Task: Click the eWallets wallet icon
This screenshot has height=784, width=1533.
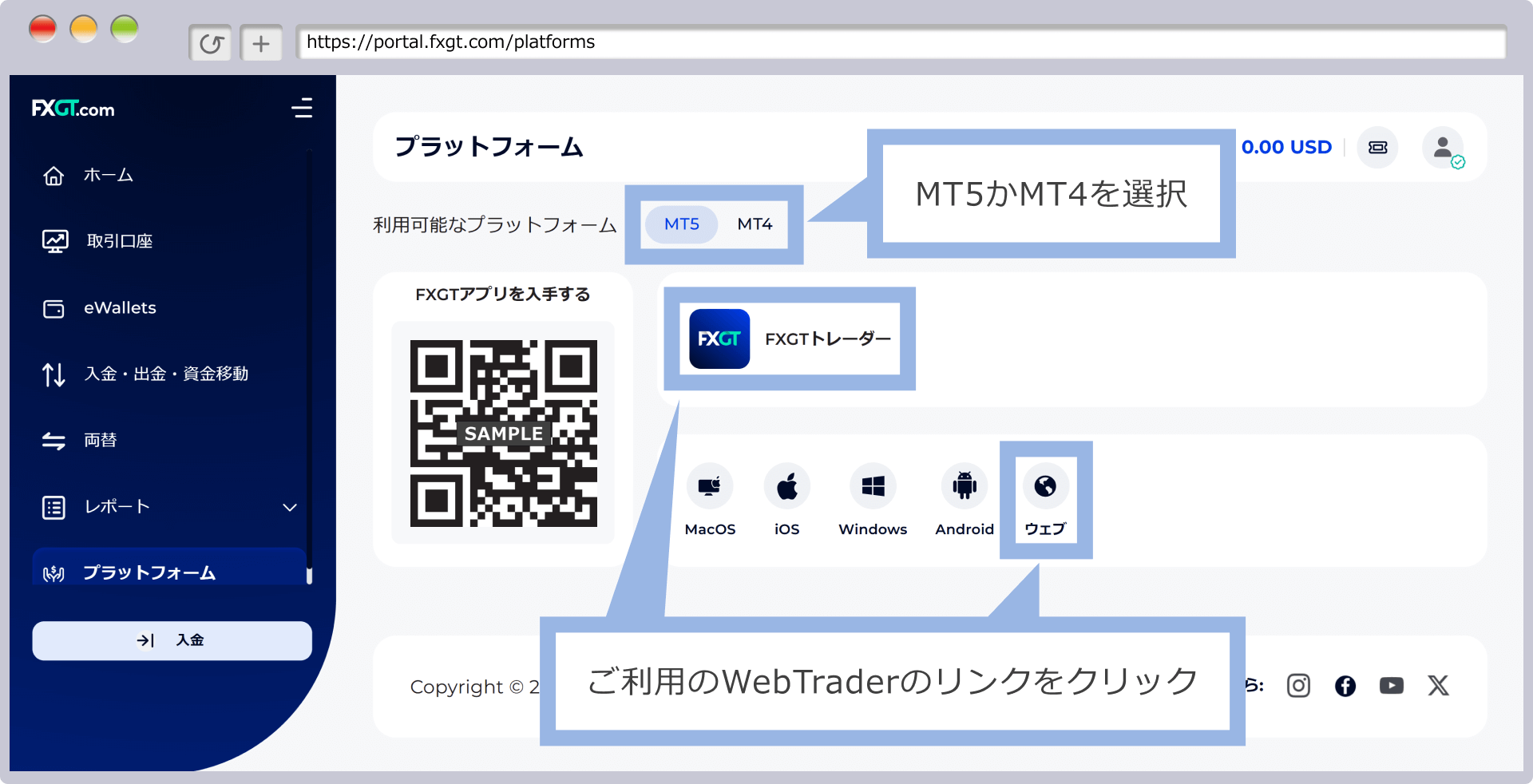Action: click(53, 309)
